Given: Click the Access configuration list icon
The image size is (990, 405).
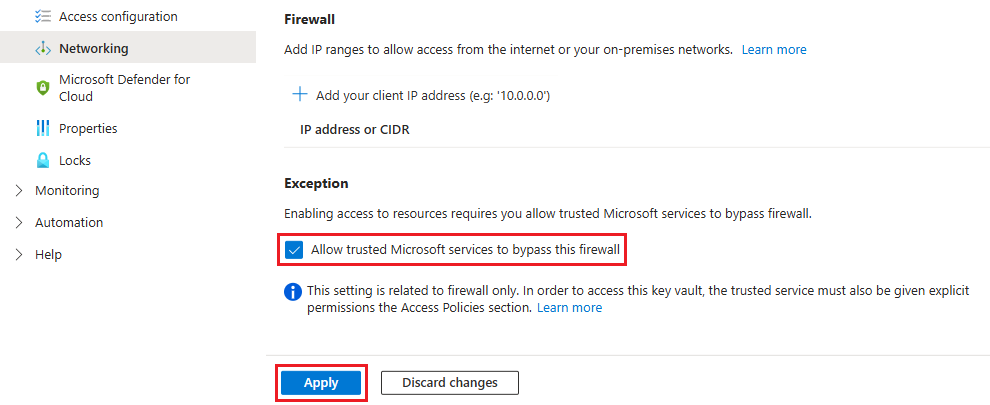Looking at the screenshot, I should point(42,17).
